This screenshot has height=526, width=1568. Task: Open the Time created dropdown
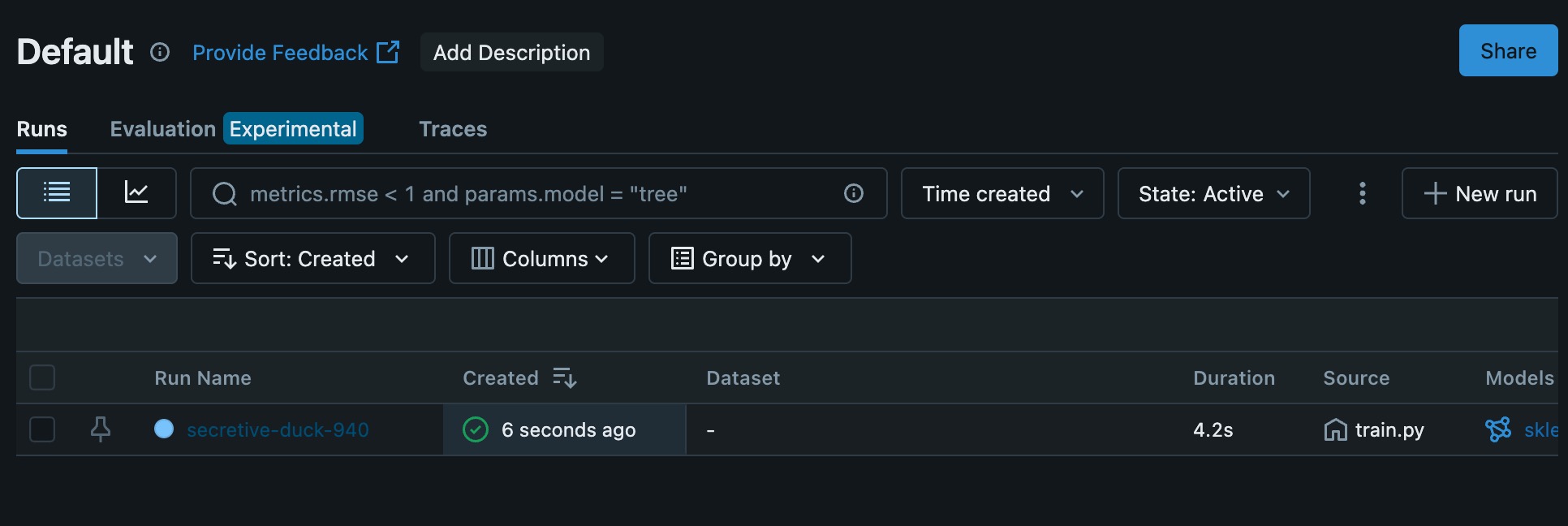click(x=1002, y=193)
